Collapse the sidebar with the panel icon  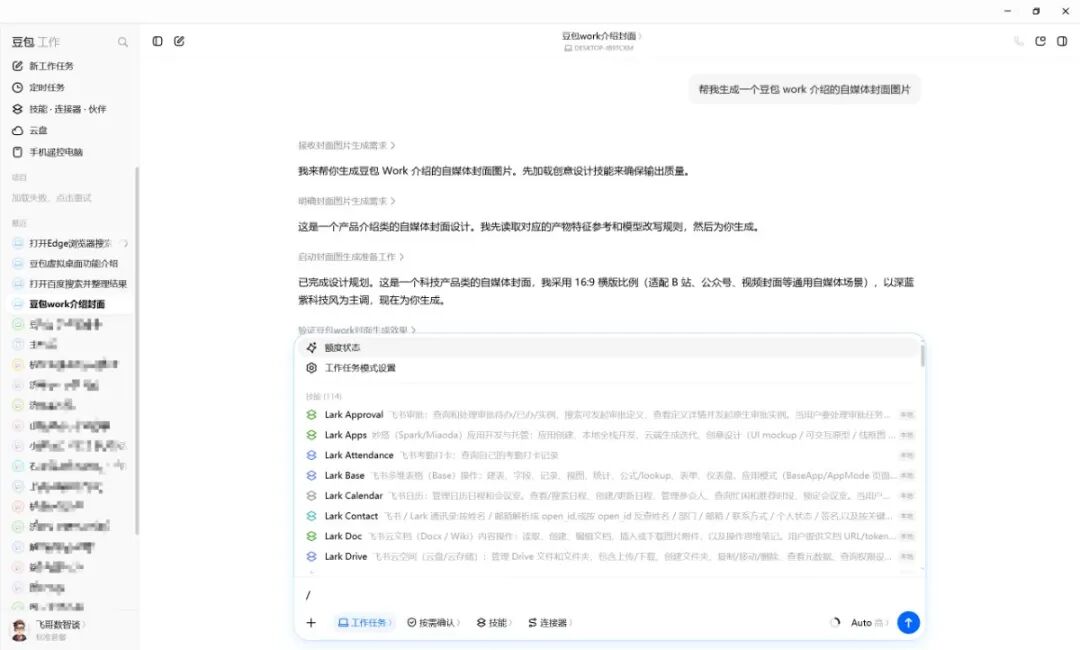[158, 41]
